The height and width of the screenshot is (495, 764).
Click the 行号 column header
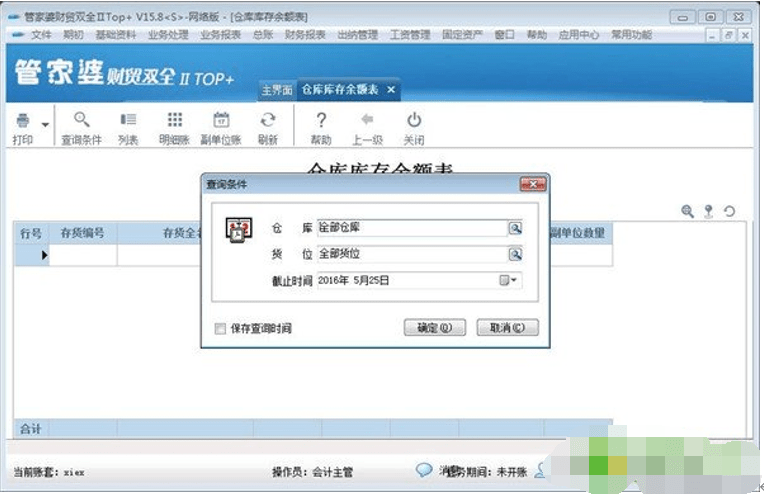pyautogui.click(x=31, y=233)
